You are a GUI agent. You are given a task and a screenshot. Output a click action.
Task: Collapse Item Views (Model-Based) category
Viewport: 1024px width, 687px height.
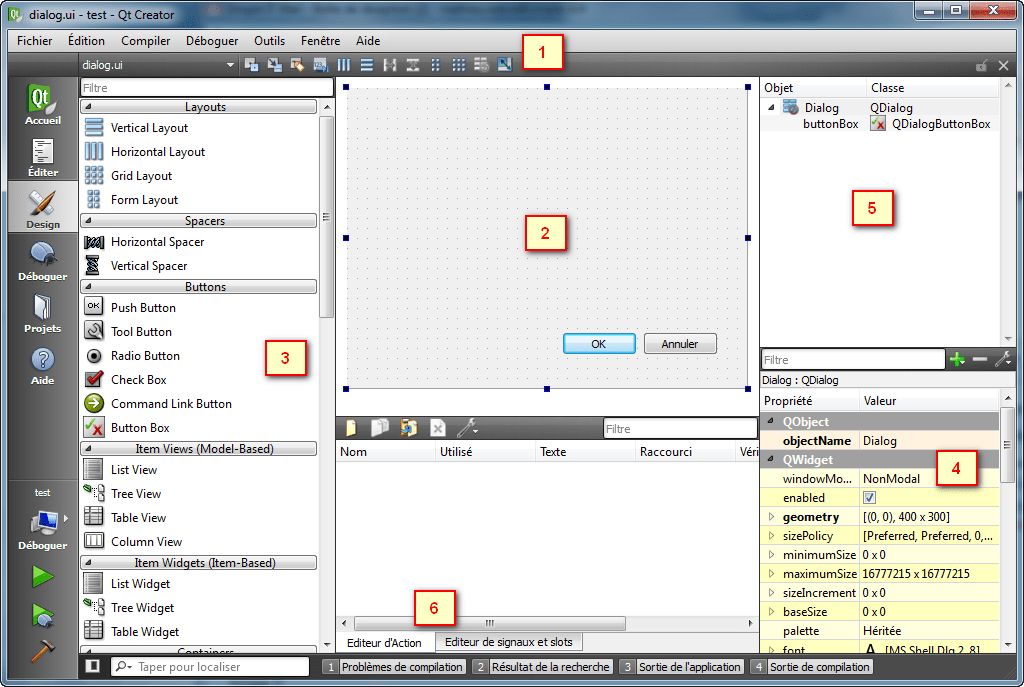click(199, 449)
